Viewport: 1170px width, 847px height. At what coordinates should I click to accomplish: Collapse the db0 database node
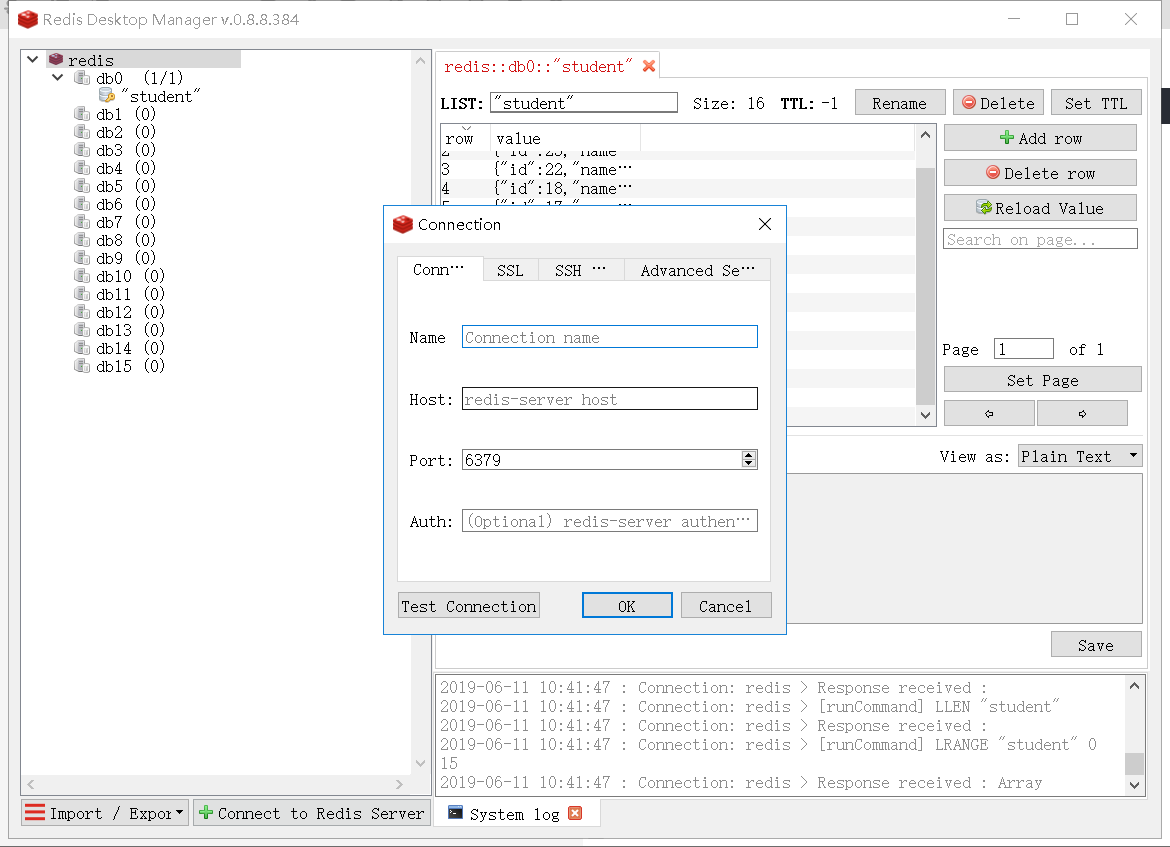[57, 77]
